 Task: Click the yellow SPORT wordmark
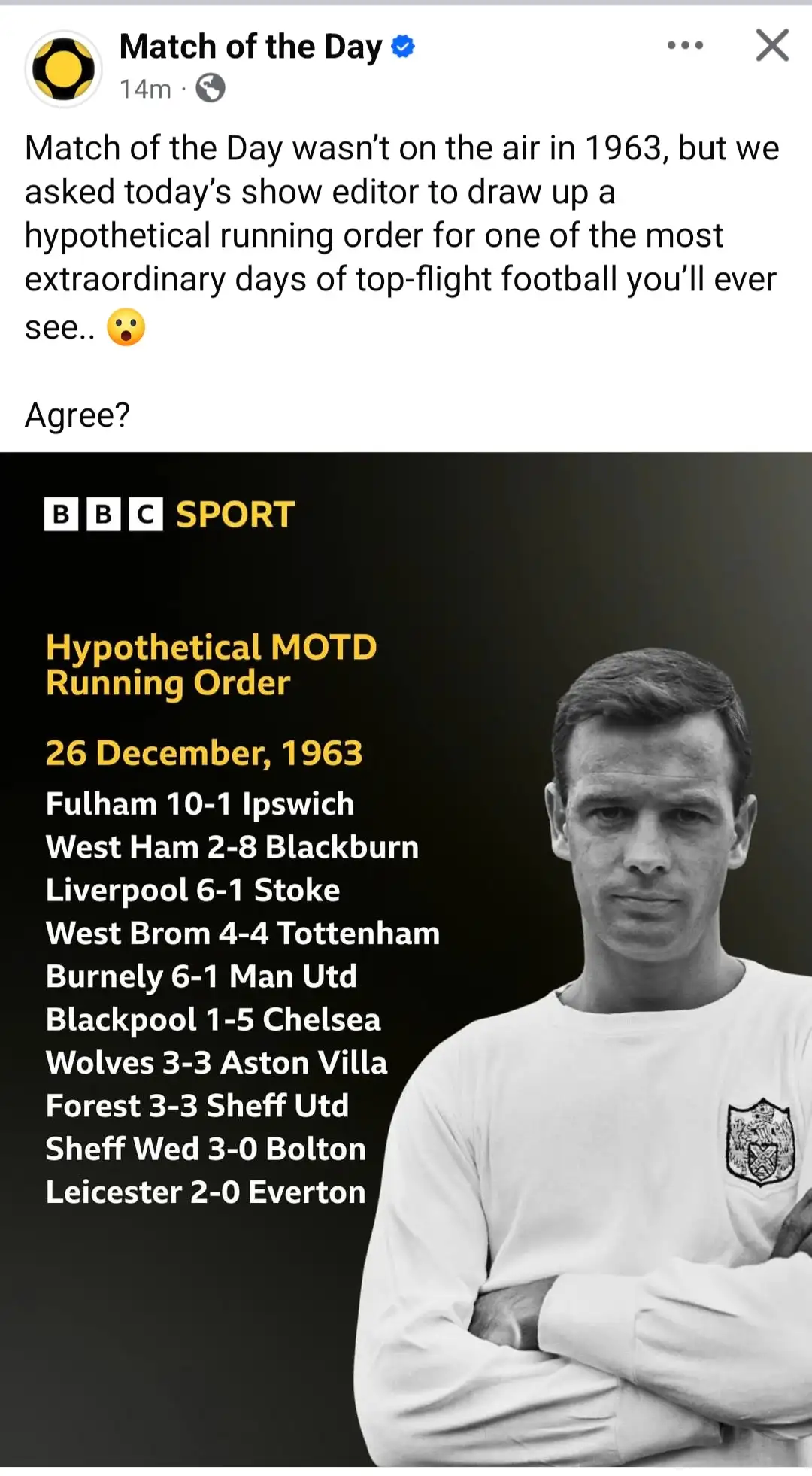click(x=235, y=515)
